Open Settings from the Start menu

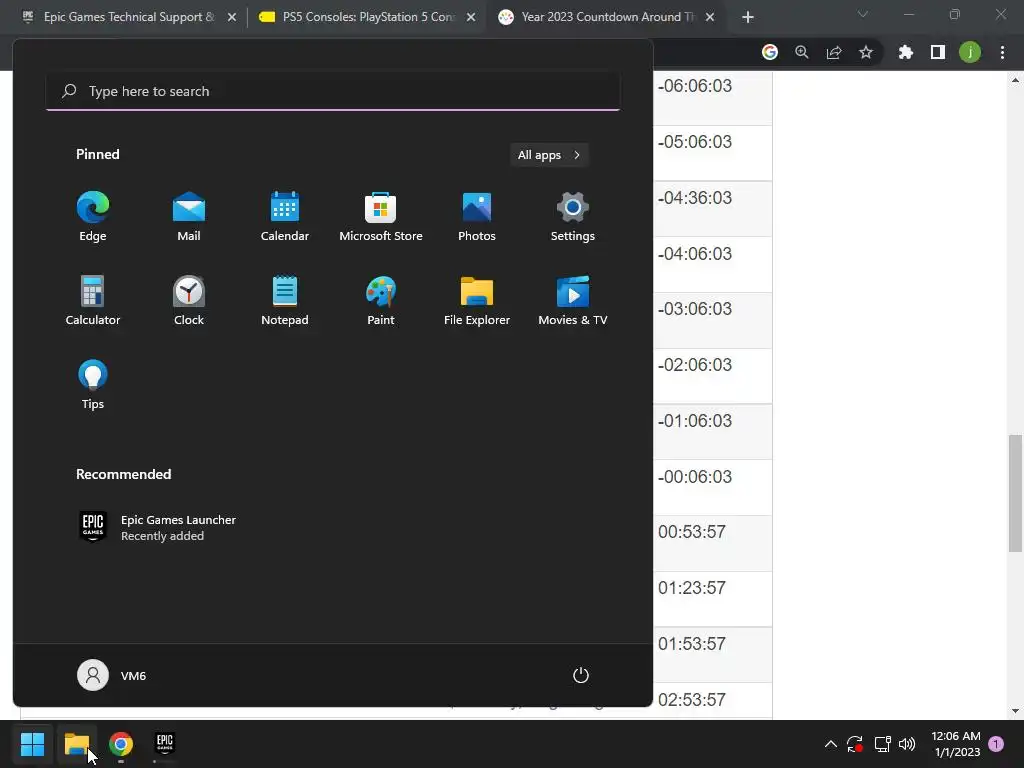[573, 217]
